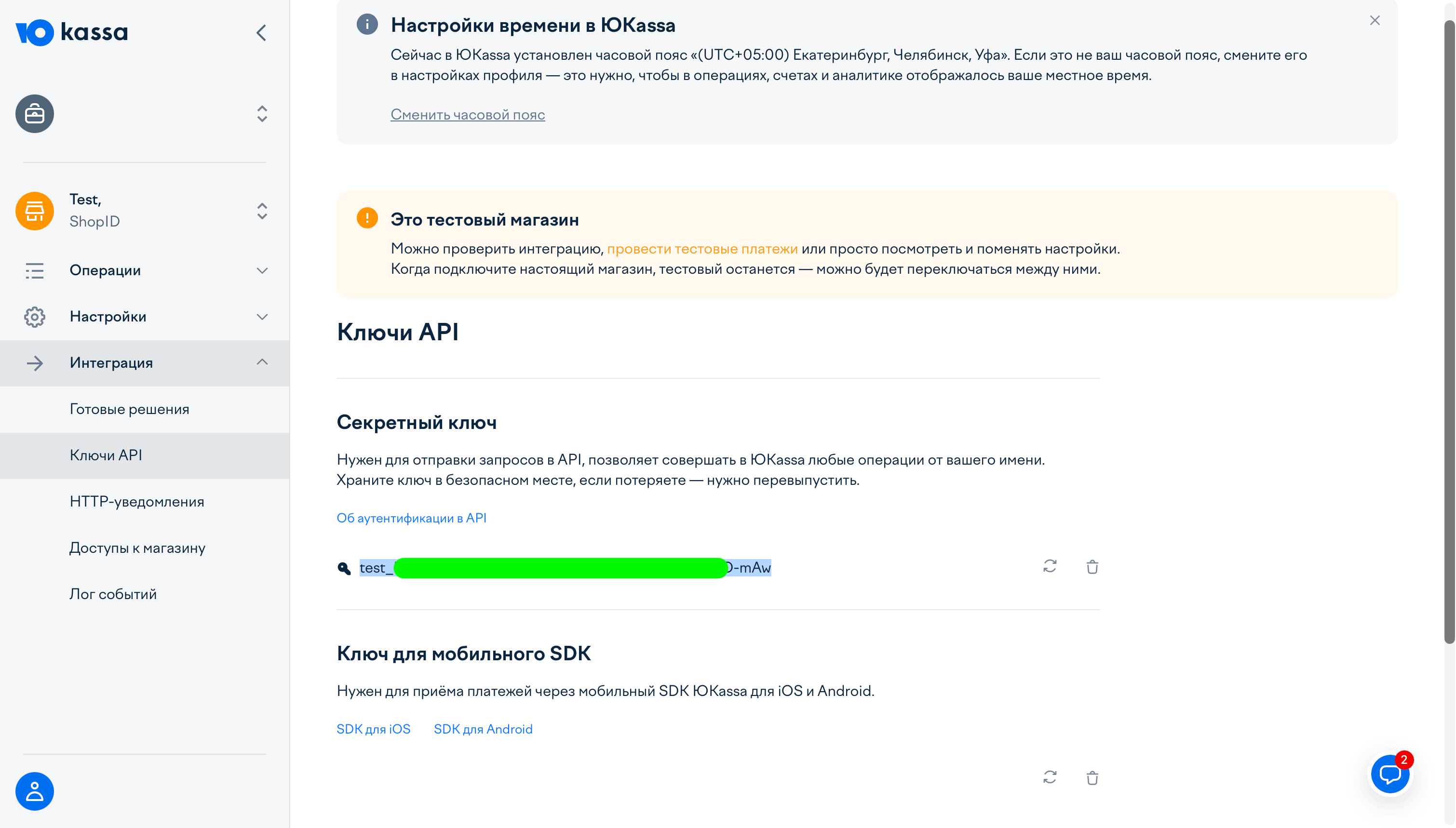Delete the secret key via trash icon
The width and height of the screenshot is (1456, 828).
pyautogui.click(x=1092, y=567)
